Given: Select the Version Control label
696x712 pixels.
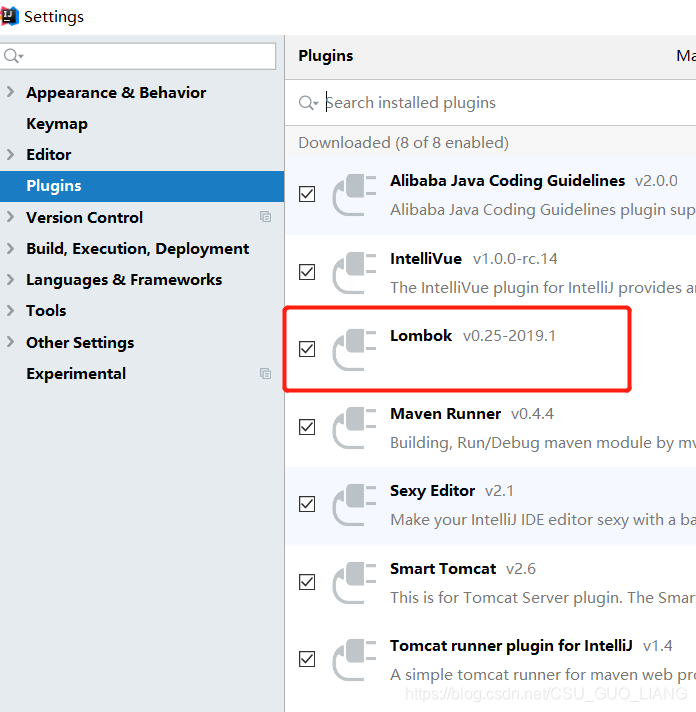Looking at the screenshot, I should pyautogui.click(x=84, y=218).
